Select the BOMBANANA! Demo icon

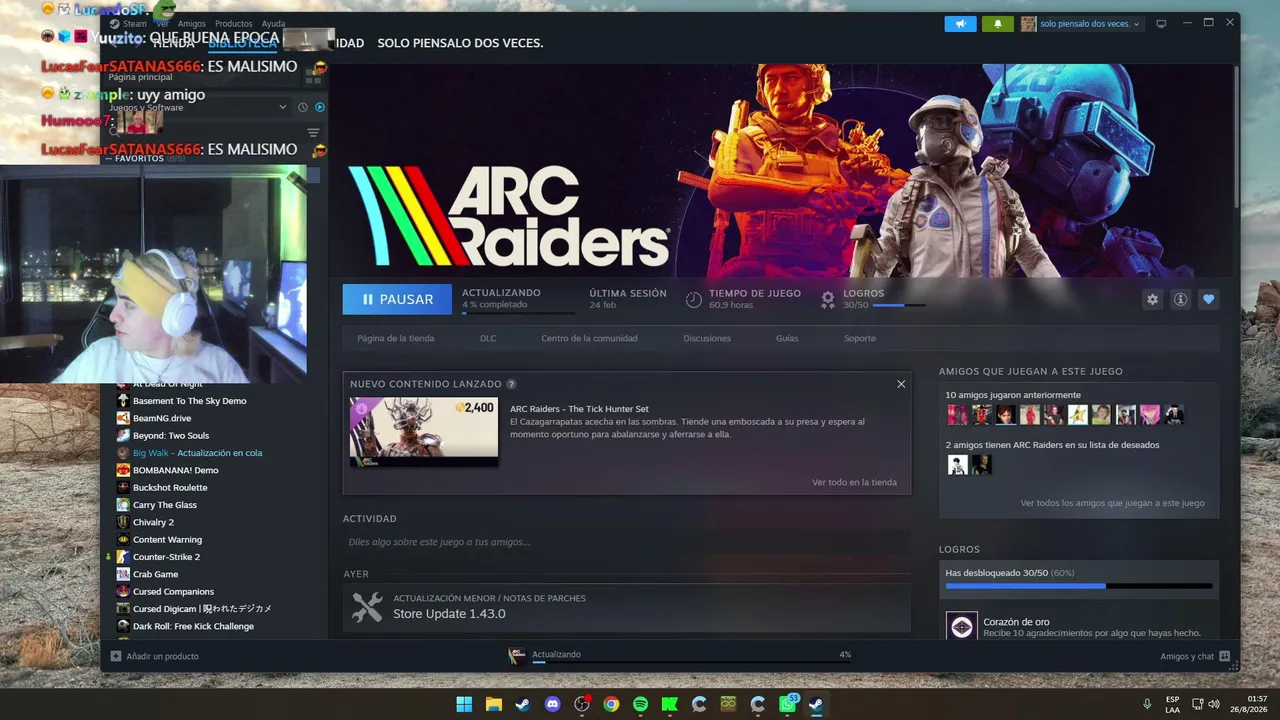tap(123, 470)
